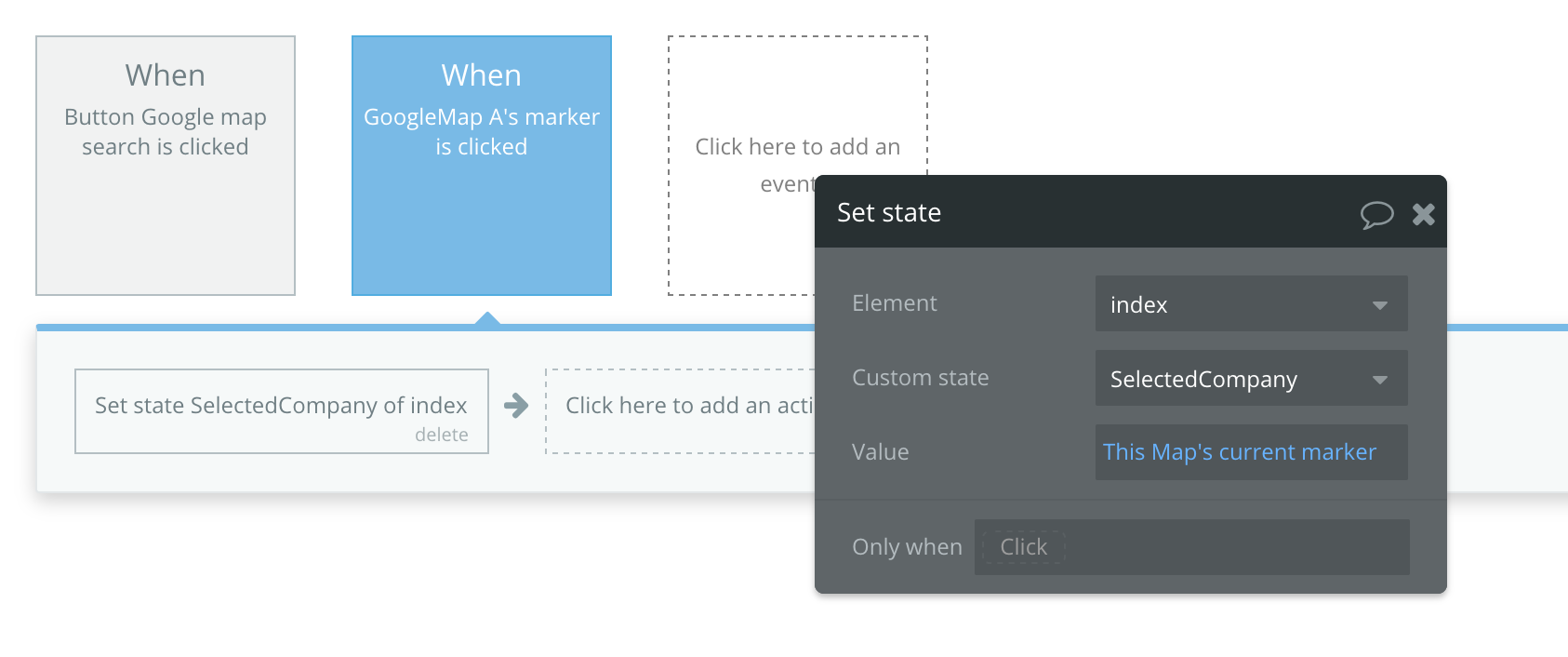Image resolution: width=1568 pixels, height=657 pixels.
Task: Click the Value label in dialog
Action: (x=880, y=452)
